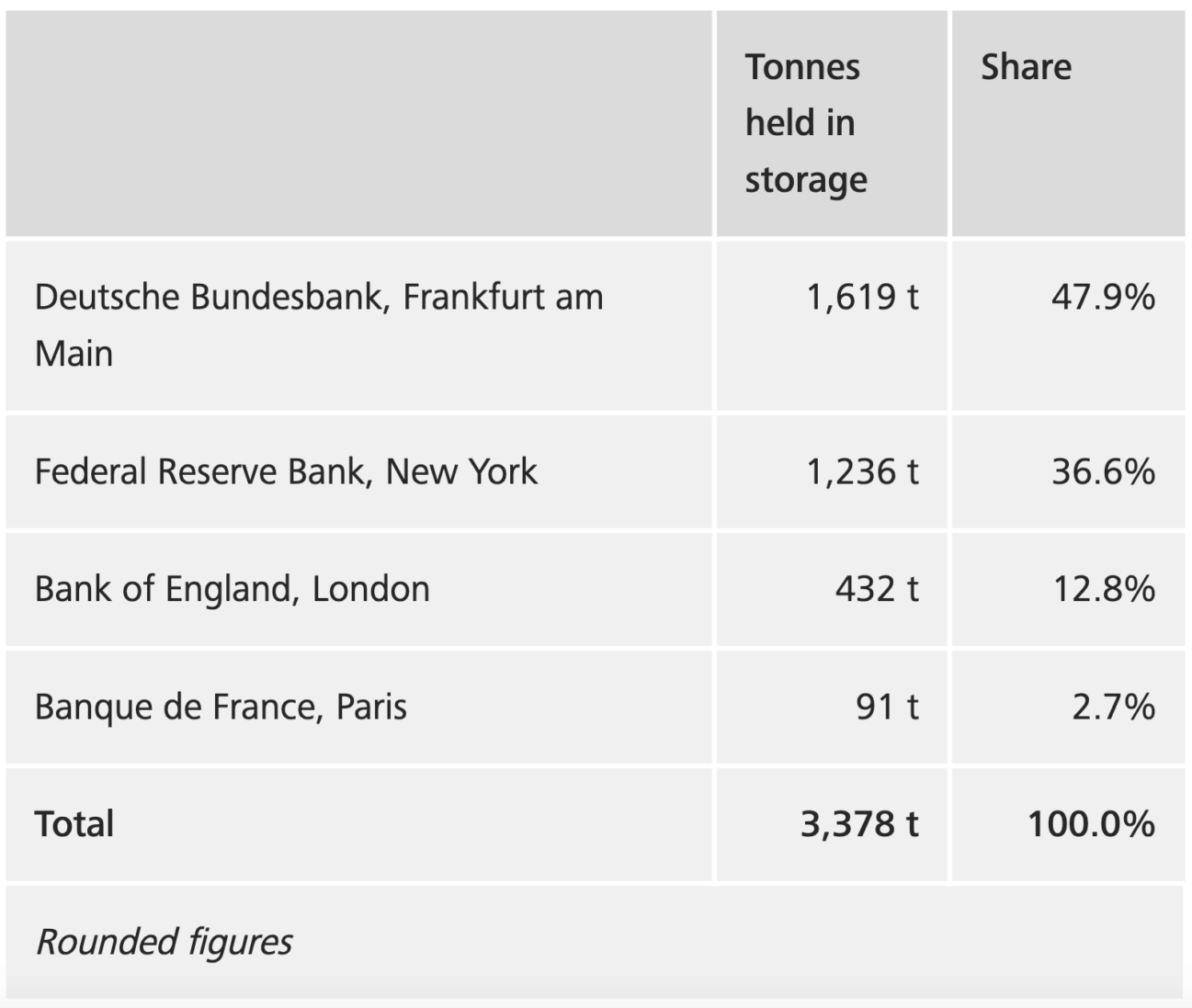Click the word "Main" in first row
1192x1008 pixels.
point(74,354)
